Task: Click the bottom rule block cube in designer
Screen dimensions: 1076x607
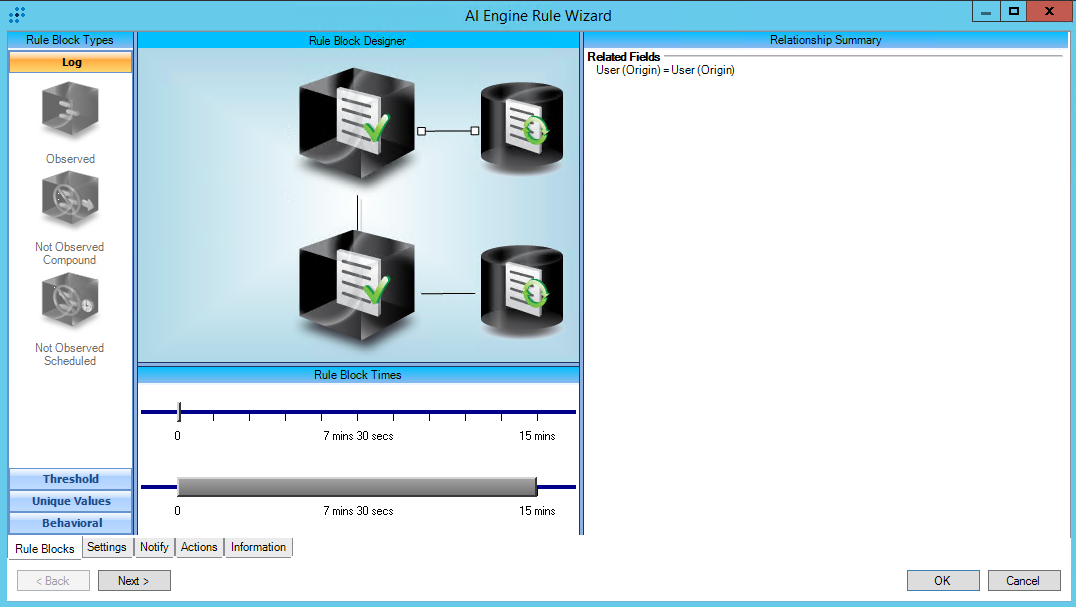Action: [357, 287]
